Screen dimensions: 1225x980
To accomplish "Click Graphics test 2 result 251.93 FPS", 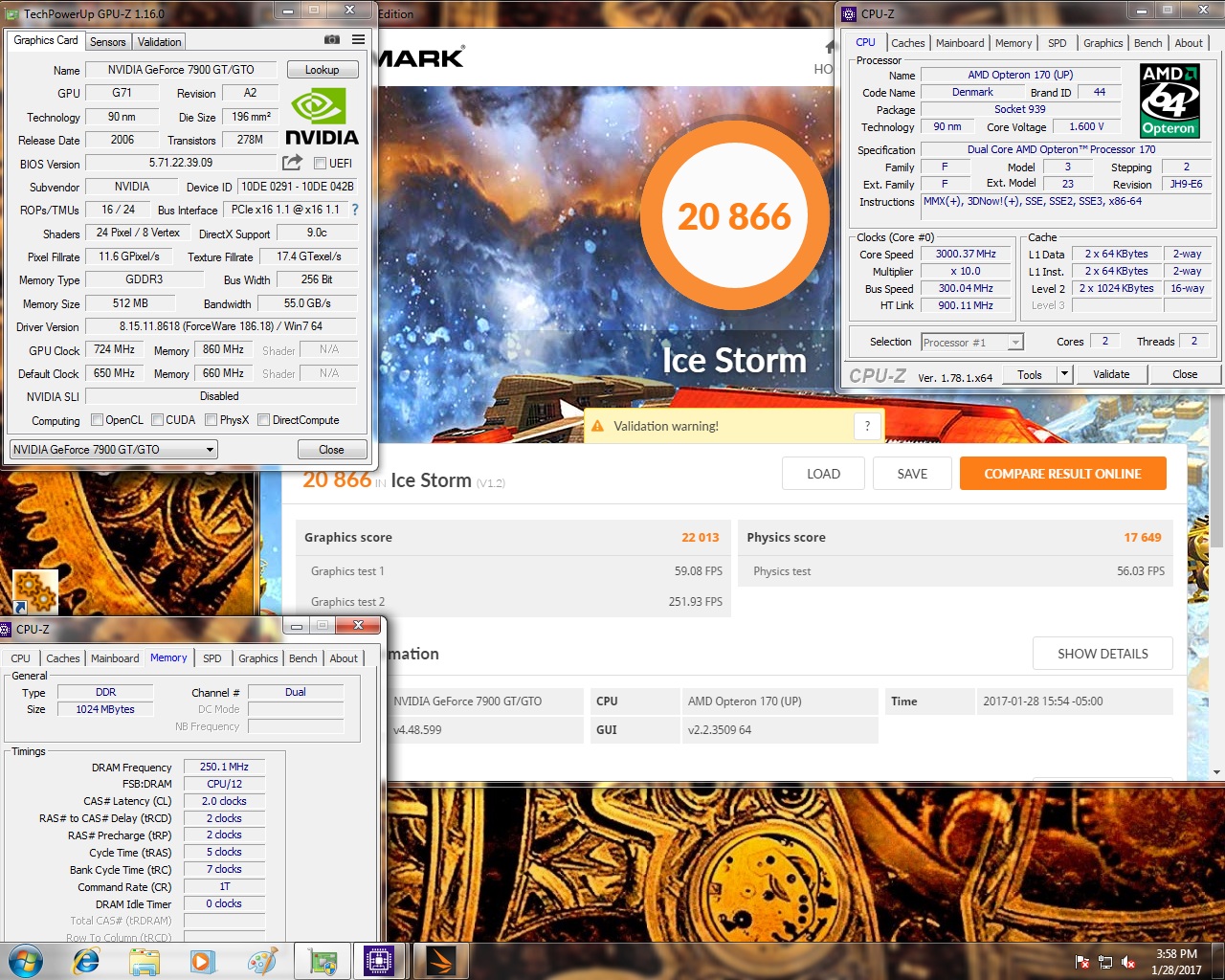I will (x=696, y=602).
